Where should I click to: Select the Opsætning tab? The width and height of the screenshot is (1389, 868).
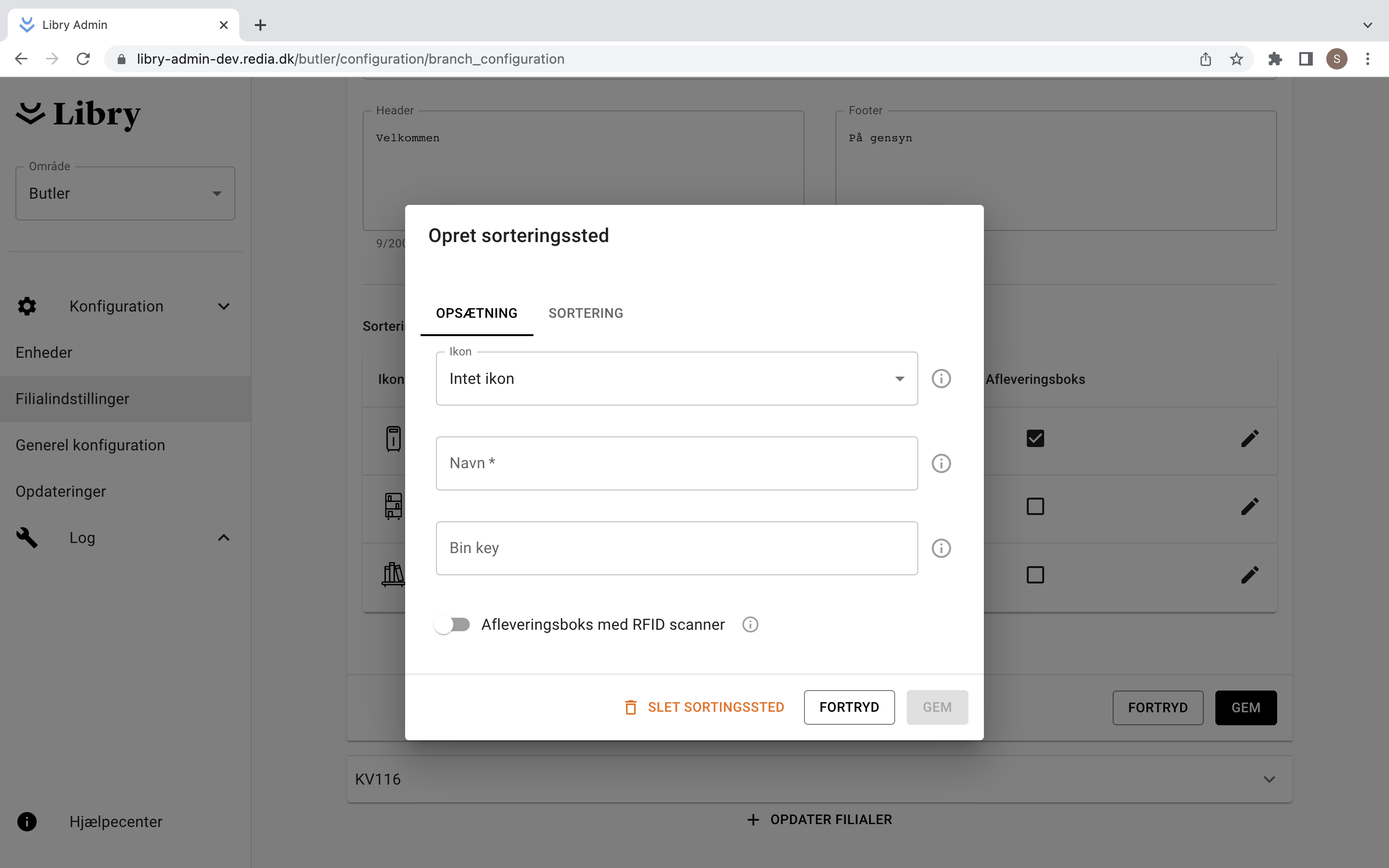pyautogui.click(x=477, y=313)
